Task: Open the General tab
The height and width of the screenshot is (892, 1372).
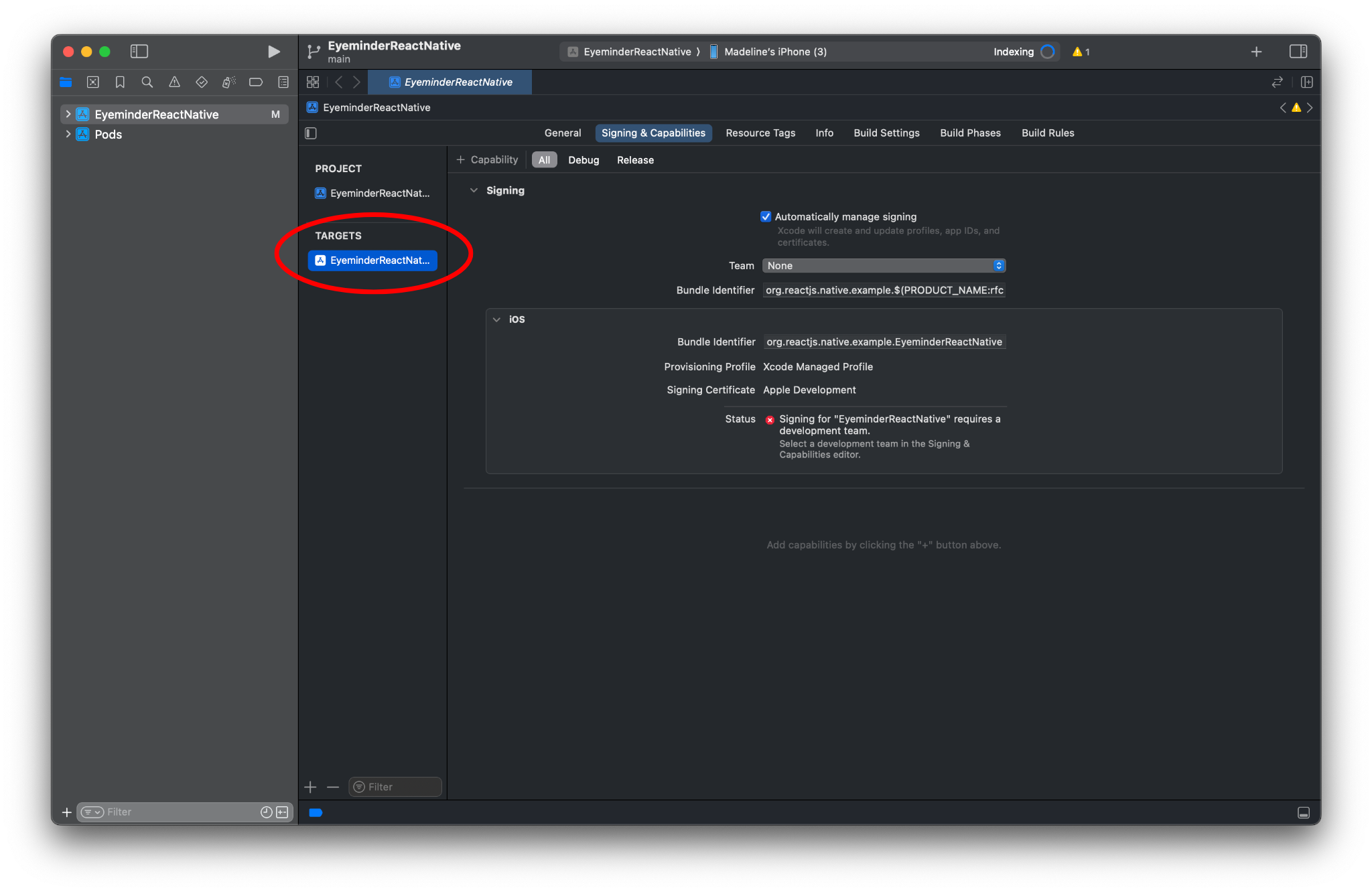Action: click(x=563, y=133)
